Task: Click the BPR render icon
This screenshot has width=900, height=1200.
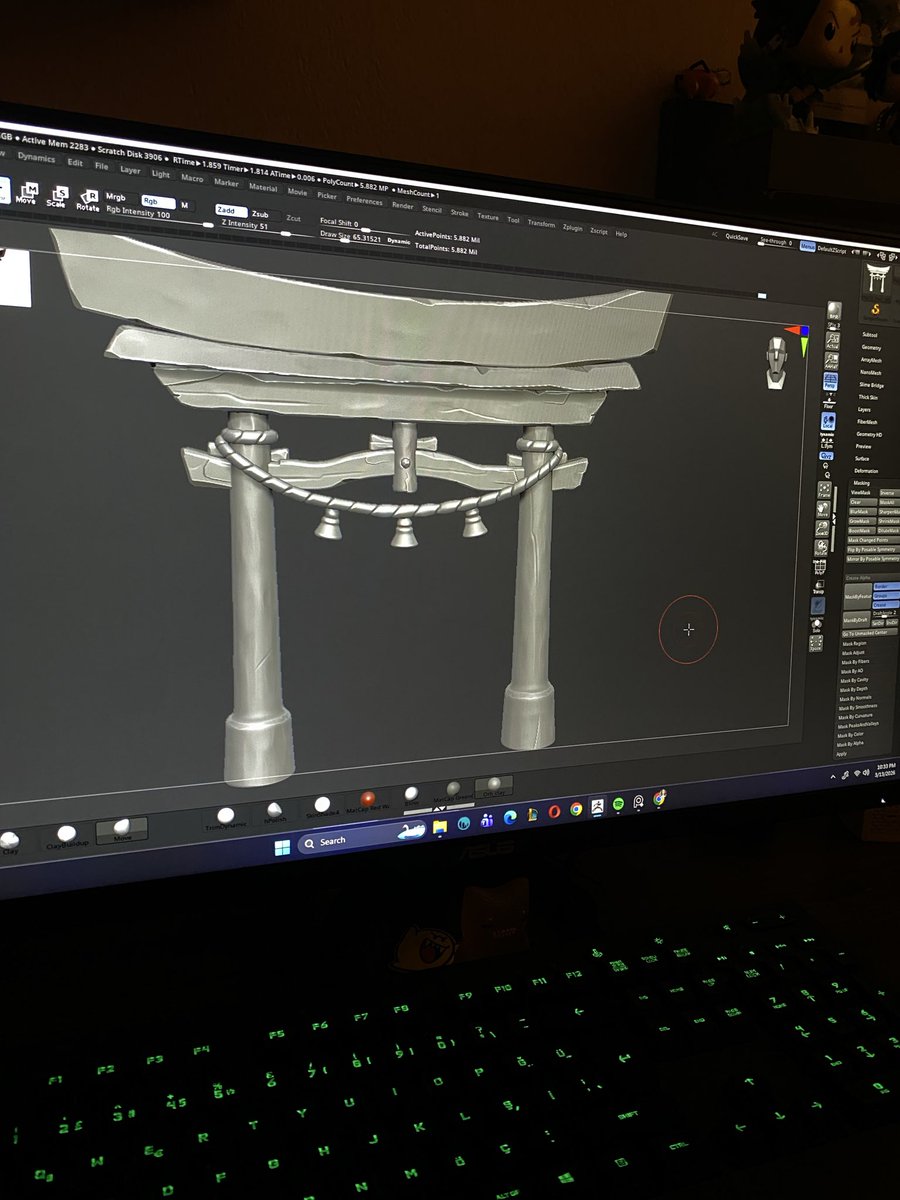Action: tap(834, 310)
